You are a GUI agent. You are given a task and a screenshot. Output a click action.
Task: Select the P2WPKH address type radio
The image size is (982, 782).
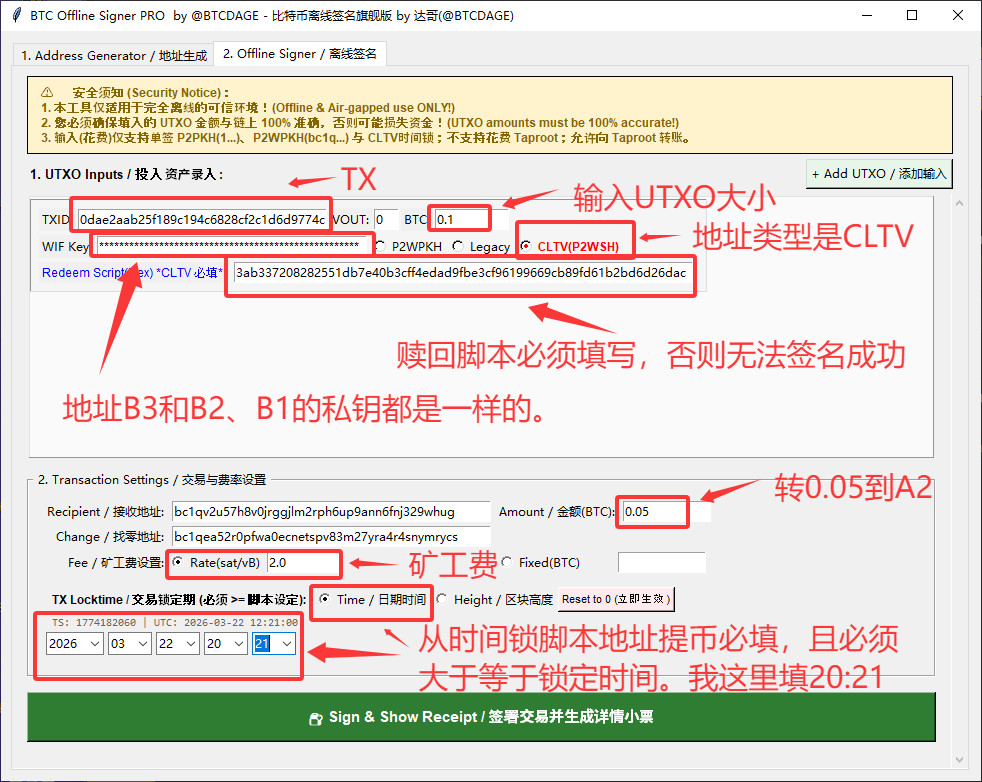point(381,246)
